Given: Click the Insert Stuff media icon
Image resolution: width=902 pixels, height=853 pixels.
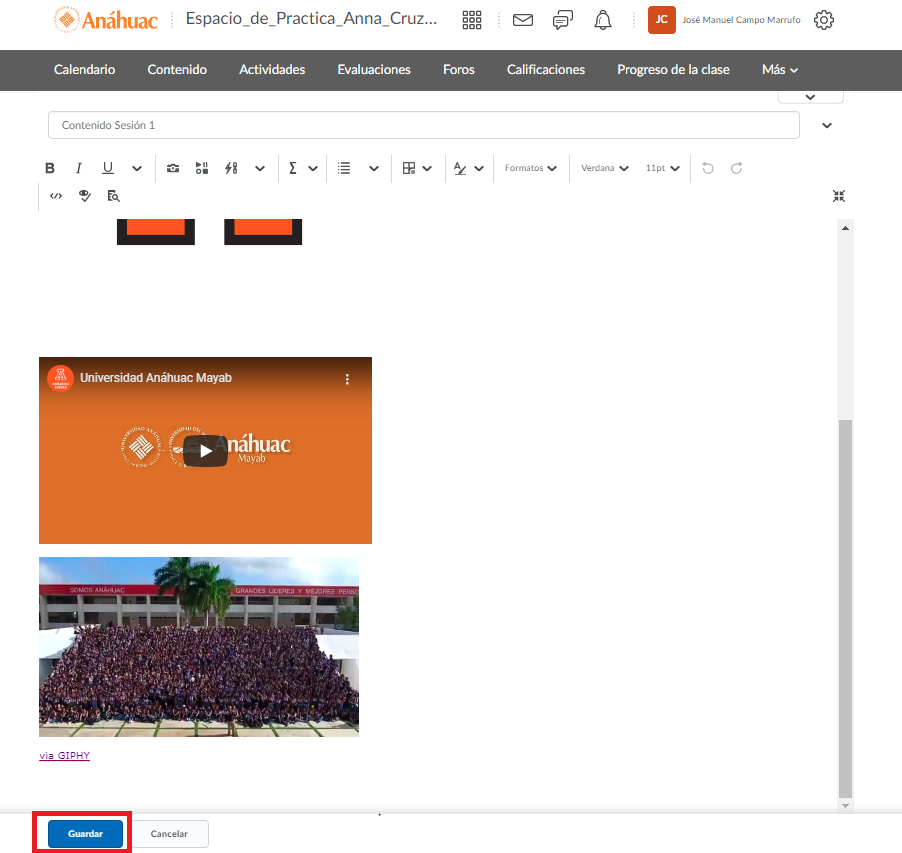Looking at the screenshot, I should [x=201, y=168].
